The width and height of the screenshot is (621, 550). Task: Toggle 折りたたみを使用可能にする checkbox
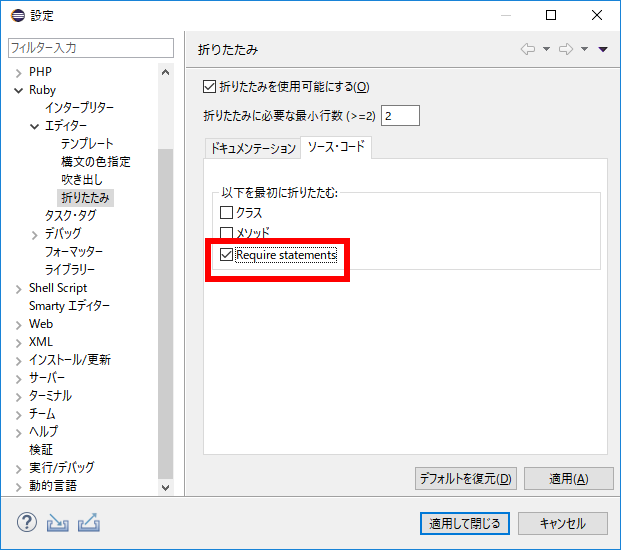[x=209, y=86]
